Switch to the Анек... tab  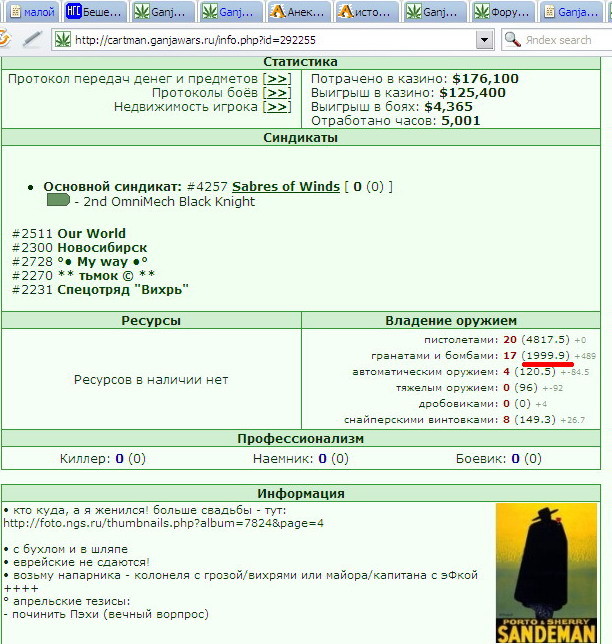click(298, 11)
